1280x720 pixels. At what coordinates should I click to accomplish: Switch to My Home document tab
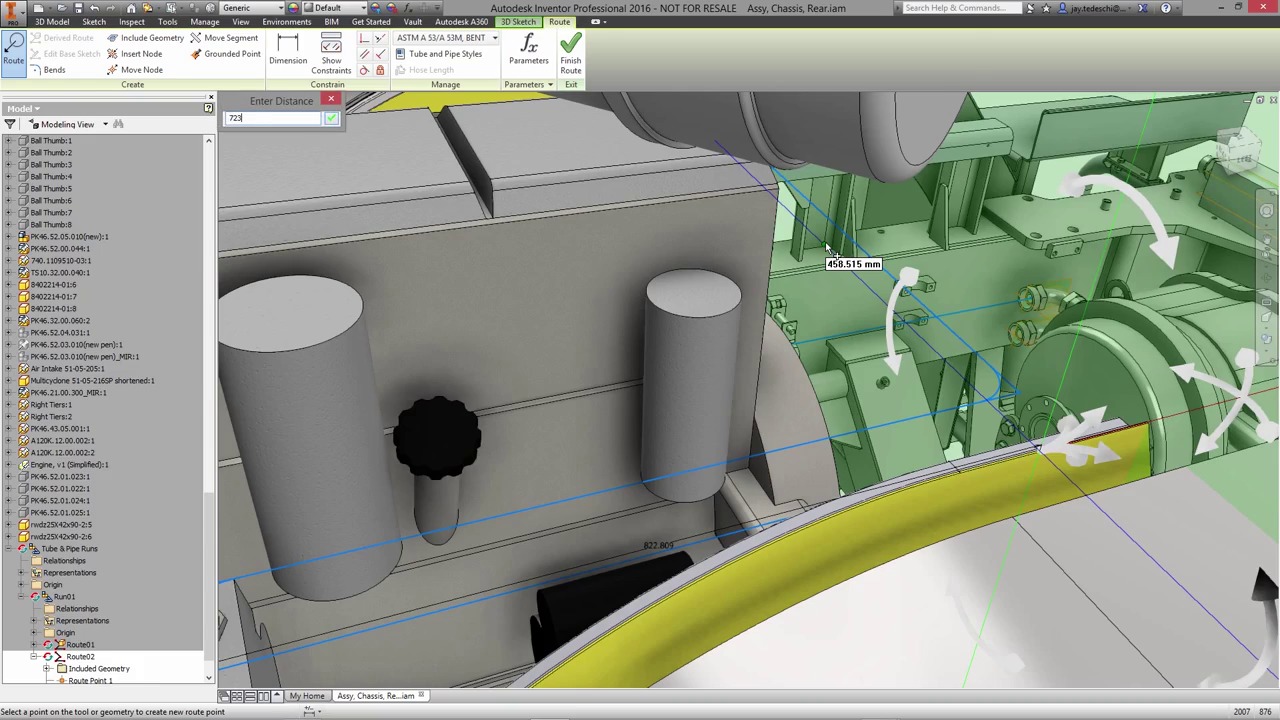coord(307,696)
